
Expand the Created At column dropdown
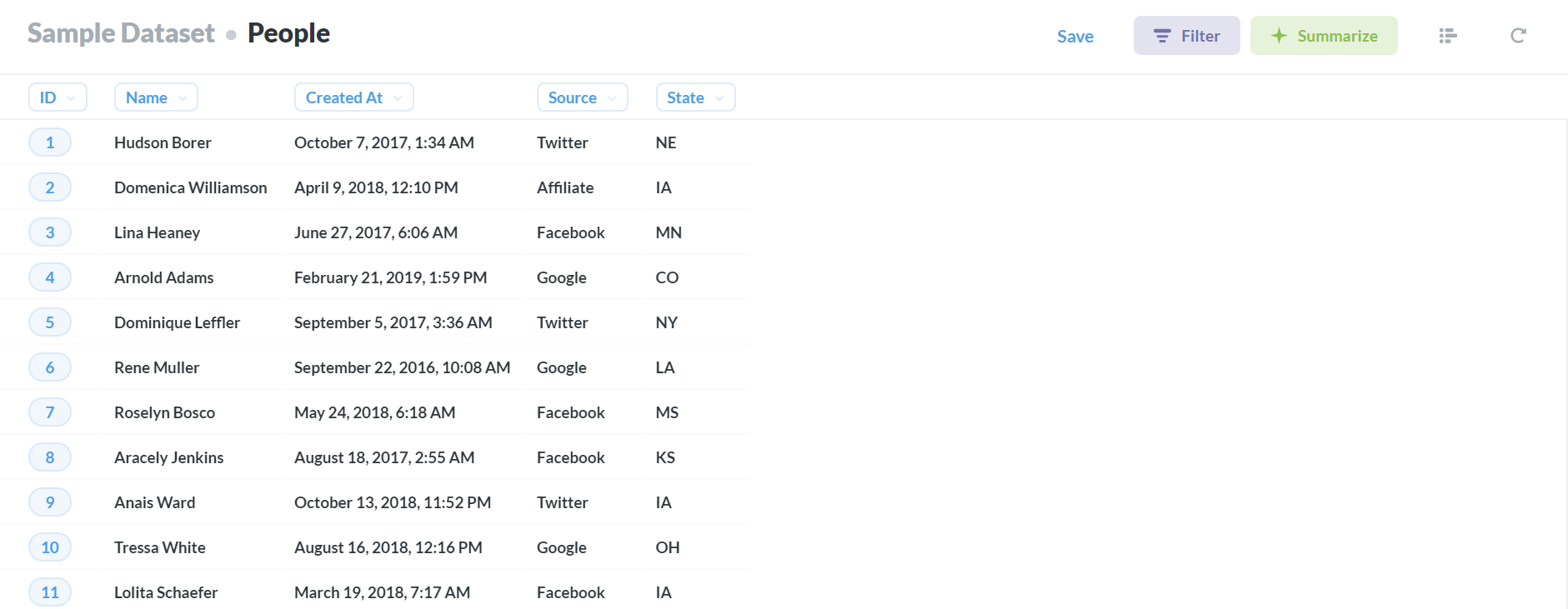[x=353, y=97]
